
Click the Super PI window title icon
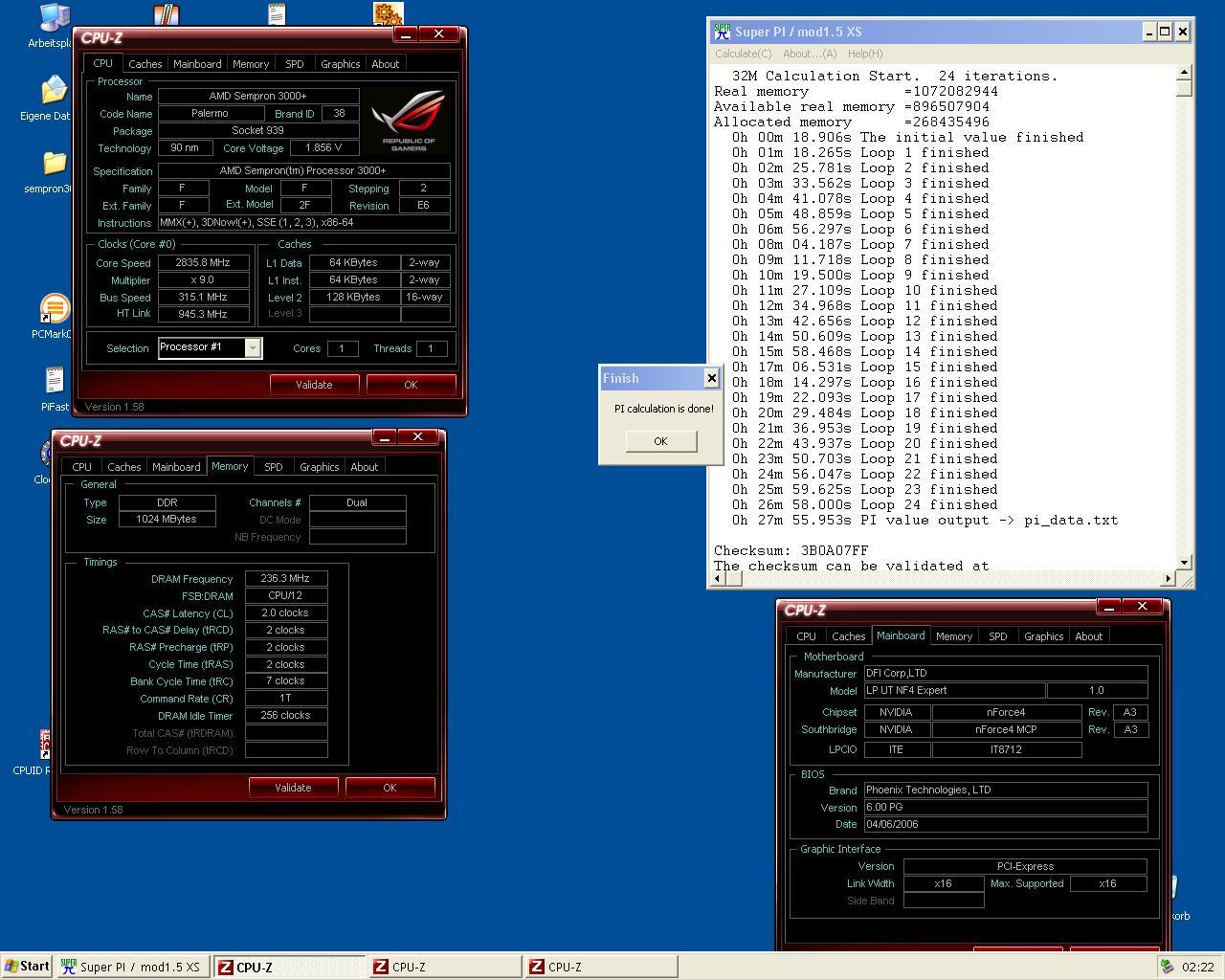(722, 32)
